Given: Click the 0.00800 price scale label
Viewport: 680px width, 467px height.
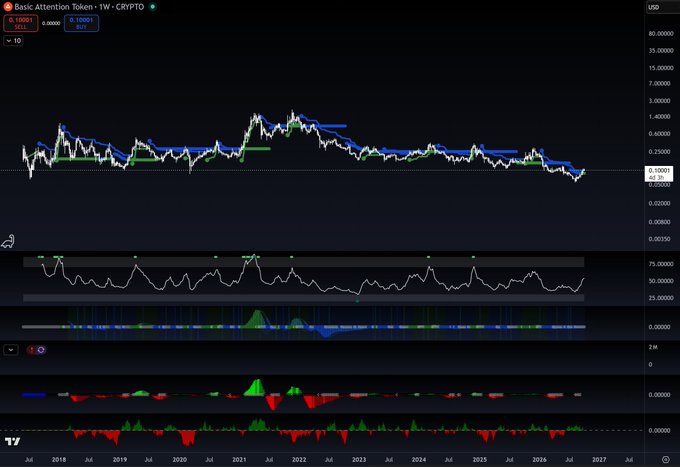Looking at the screenshot, I should tap(659, 222).
